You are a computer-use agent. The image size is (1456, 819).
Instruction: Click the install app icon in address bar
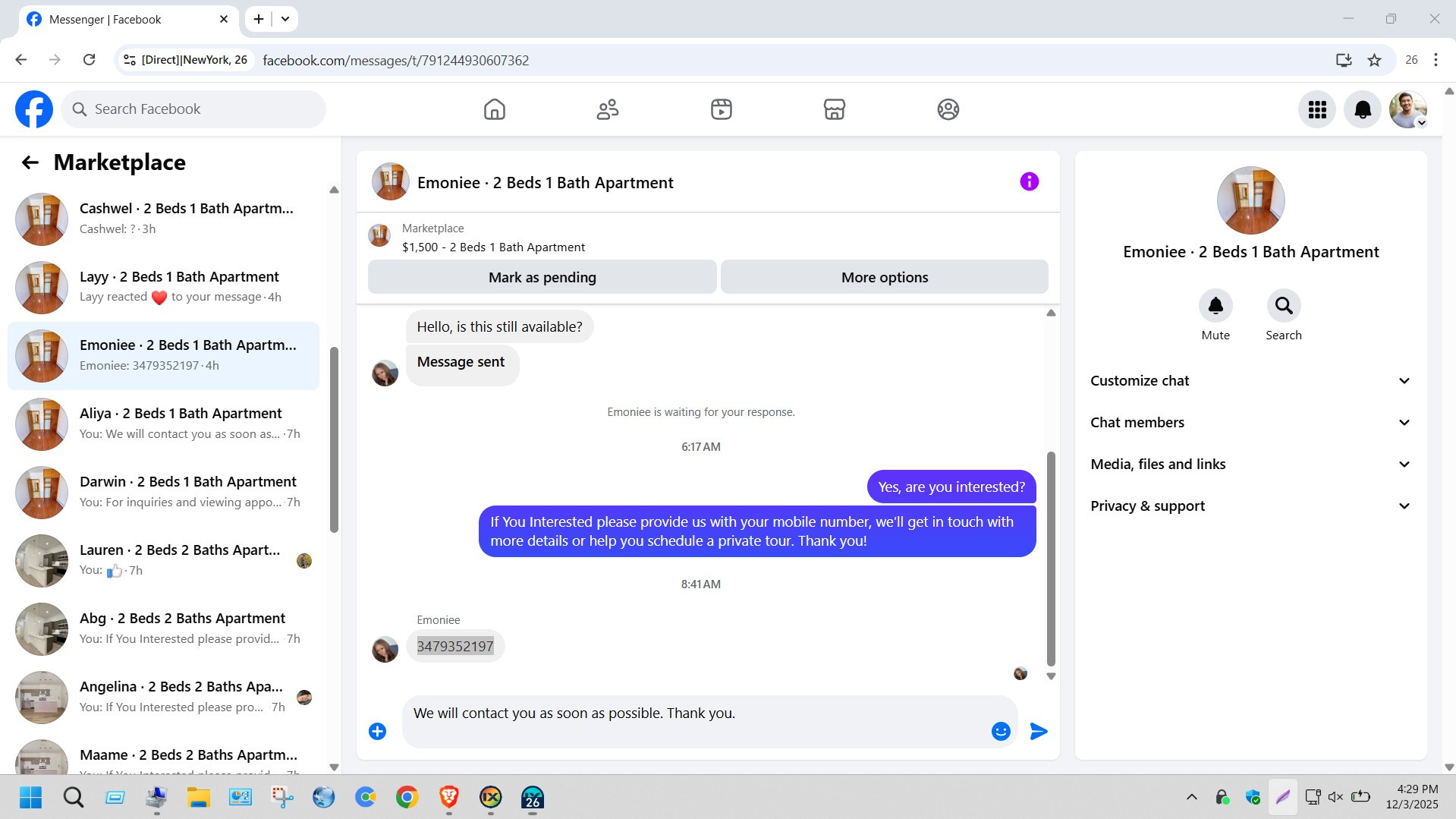[x=1344, y=60]
